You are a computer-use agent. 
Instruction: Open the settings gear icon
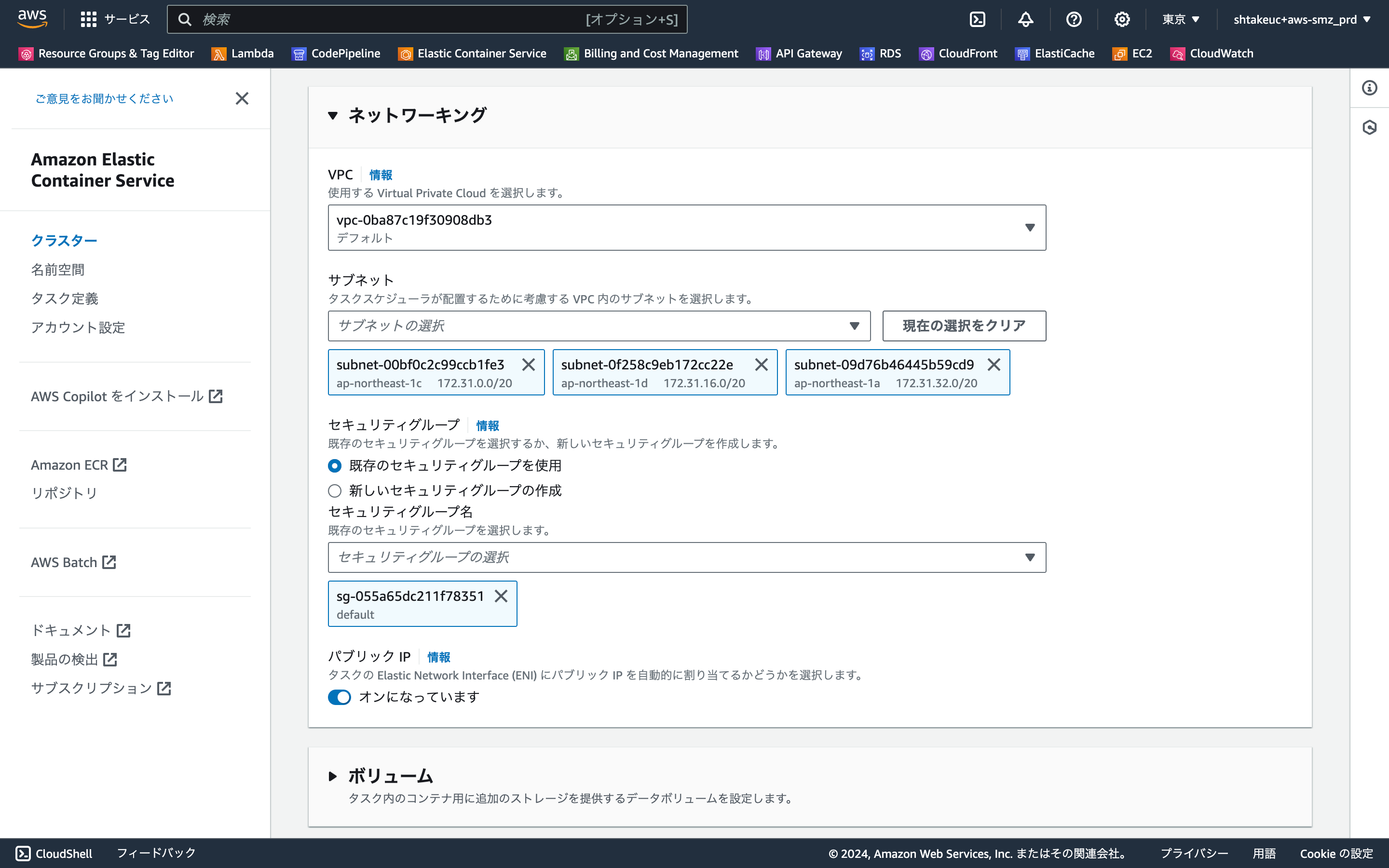tap(1122, 19)
